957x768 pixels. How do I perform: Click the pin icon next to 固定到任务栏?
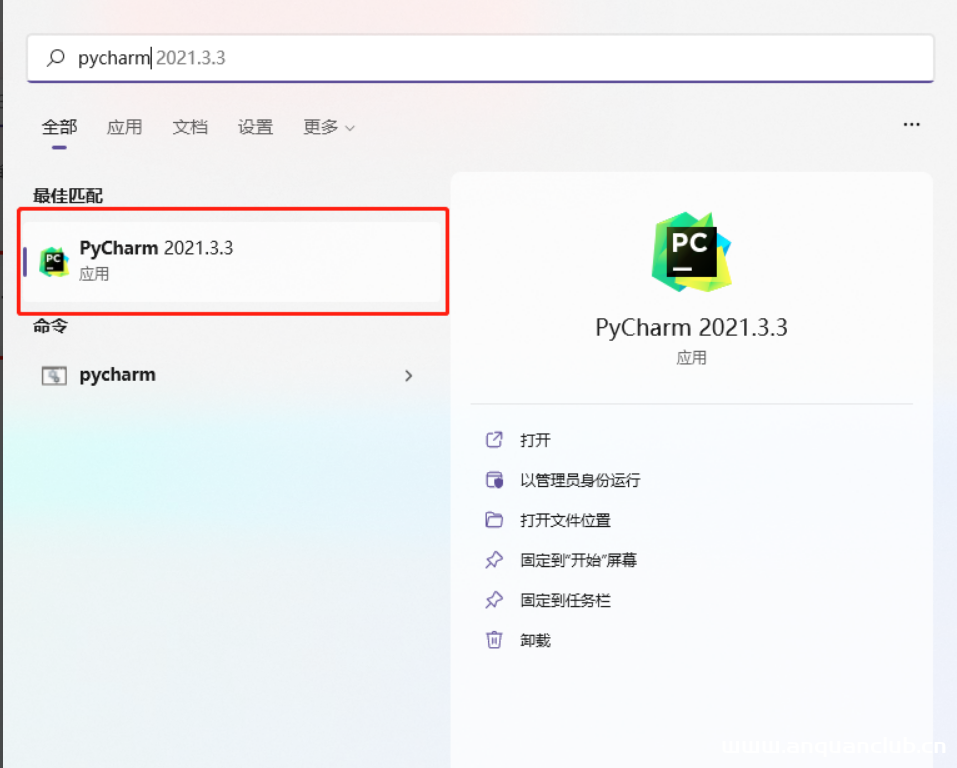pyautogui.click(x=495, y=599)
